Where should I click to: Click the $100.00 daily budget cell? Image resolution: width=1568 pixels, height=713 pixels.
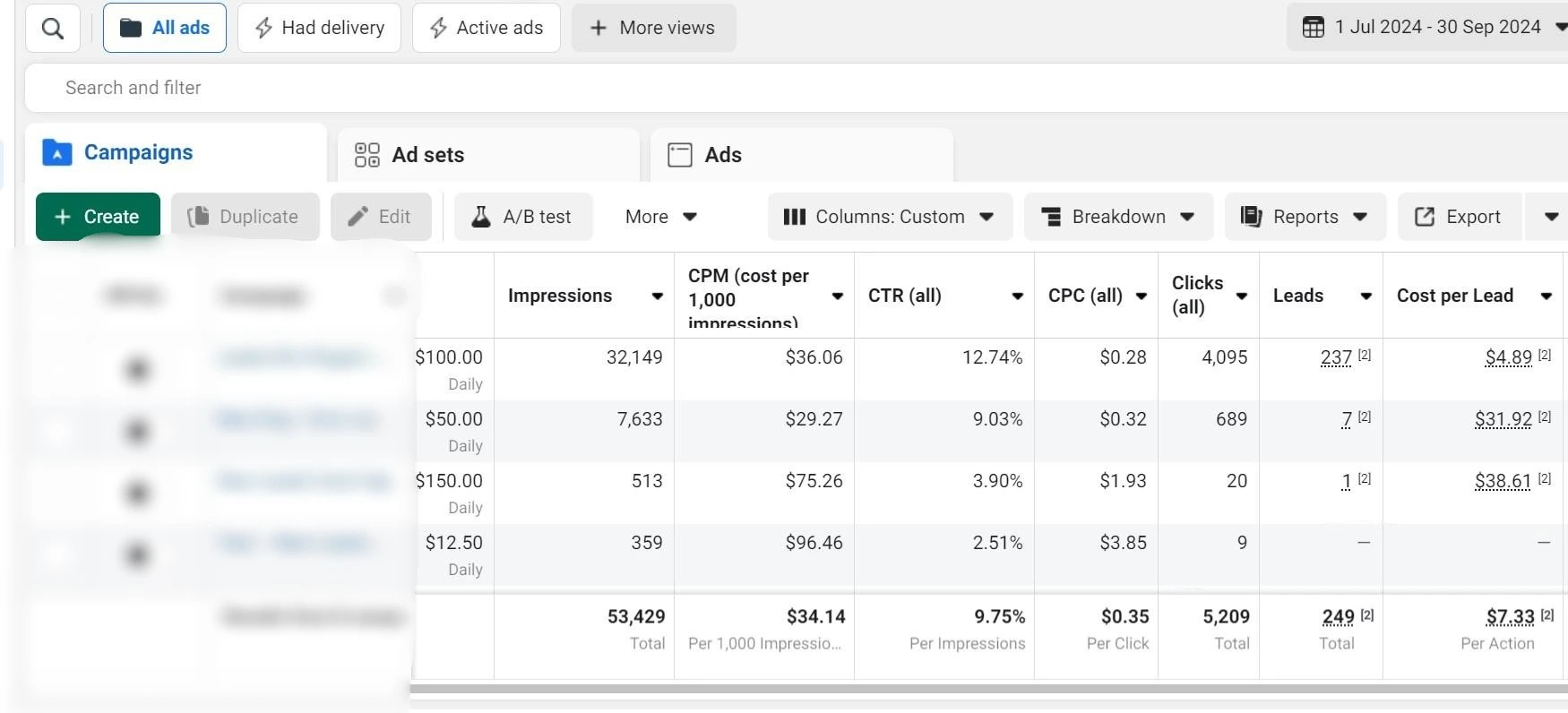tap(452, 369)
